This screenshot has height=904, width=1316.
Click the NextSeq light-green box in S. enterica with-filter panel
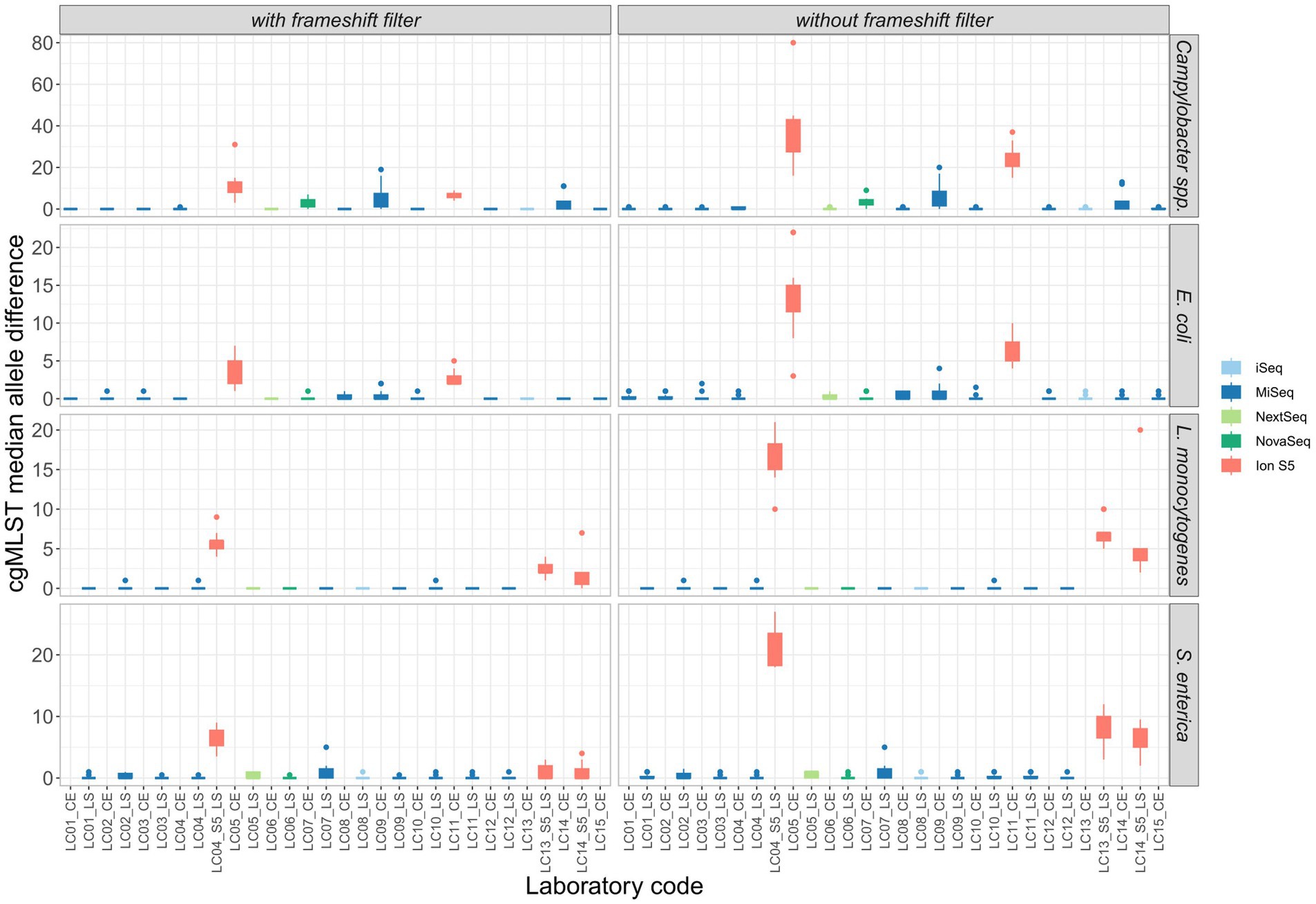(254, 775)
